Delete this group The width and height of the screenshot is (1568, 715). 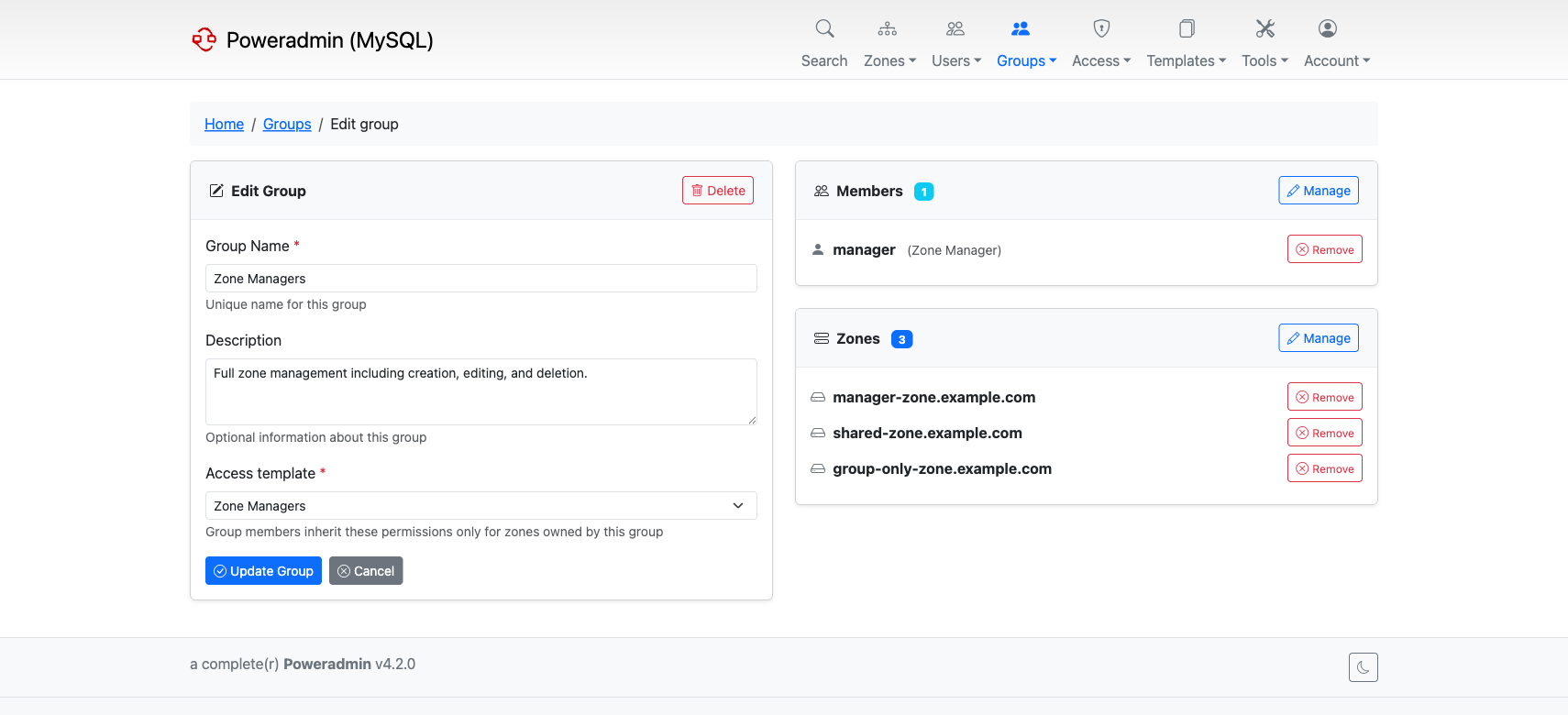tap(717, 191)
